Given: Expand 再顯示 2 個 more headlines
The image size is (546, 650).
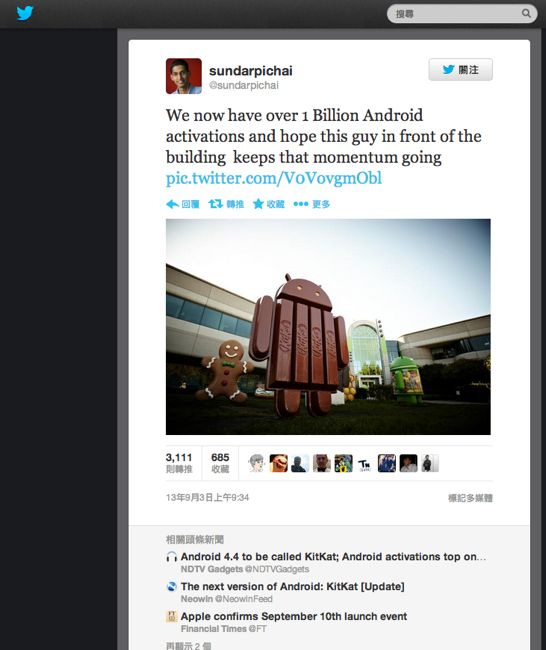Looking at the screenshot, I should pos(189,646).
